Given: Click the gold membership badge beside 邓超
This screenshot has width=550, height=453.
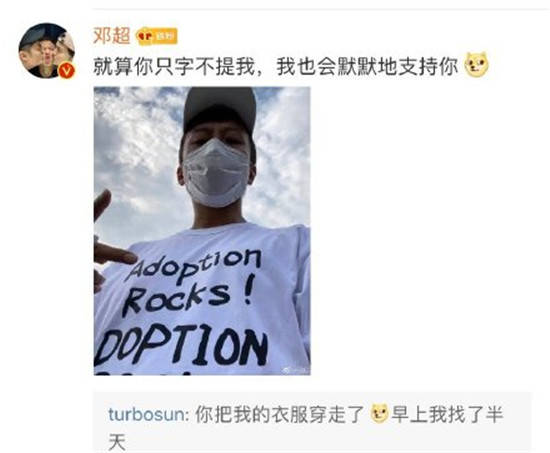Looking at the screenshot, I should (x=157, y=36).
